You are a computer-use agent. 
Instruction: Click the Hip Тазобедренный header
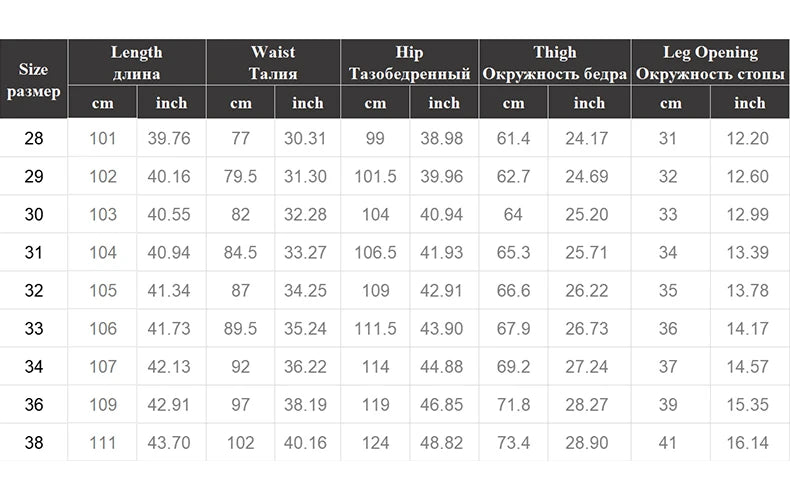[409, 62]
